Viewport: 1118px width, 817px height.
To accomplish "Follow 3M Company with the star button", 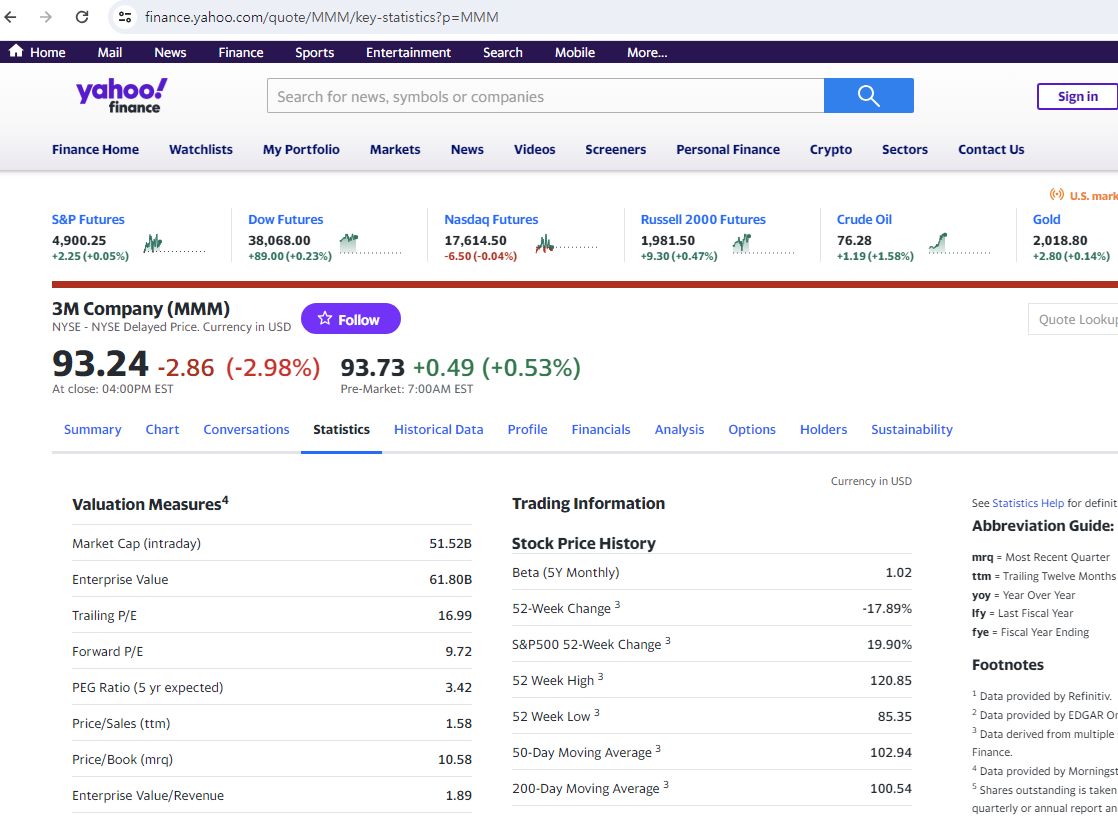I will tap(351, 319).
